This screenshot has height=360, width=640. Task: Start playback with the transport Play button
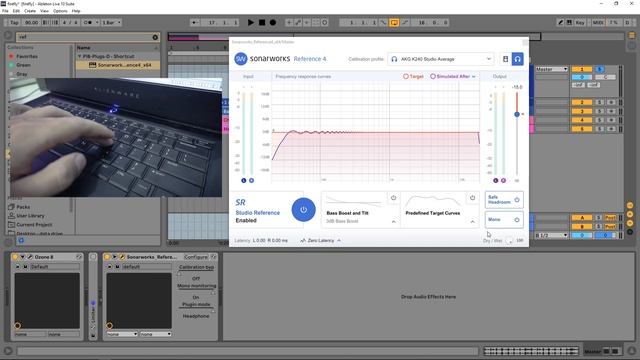point(251,22)
